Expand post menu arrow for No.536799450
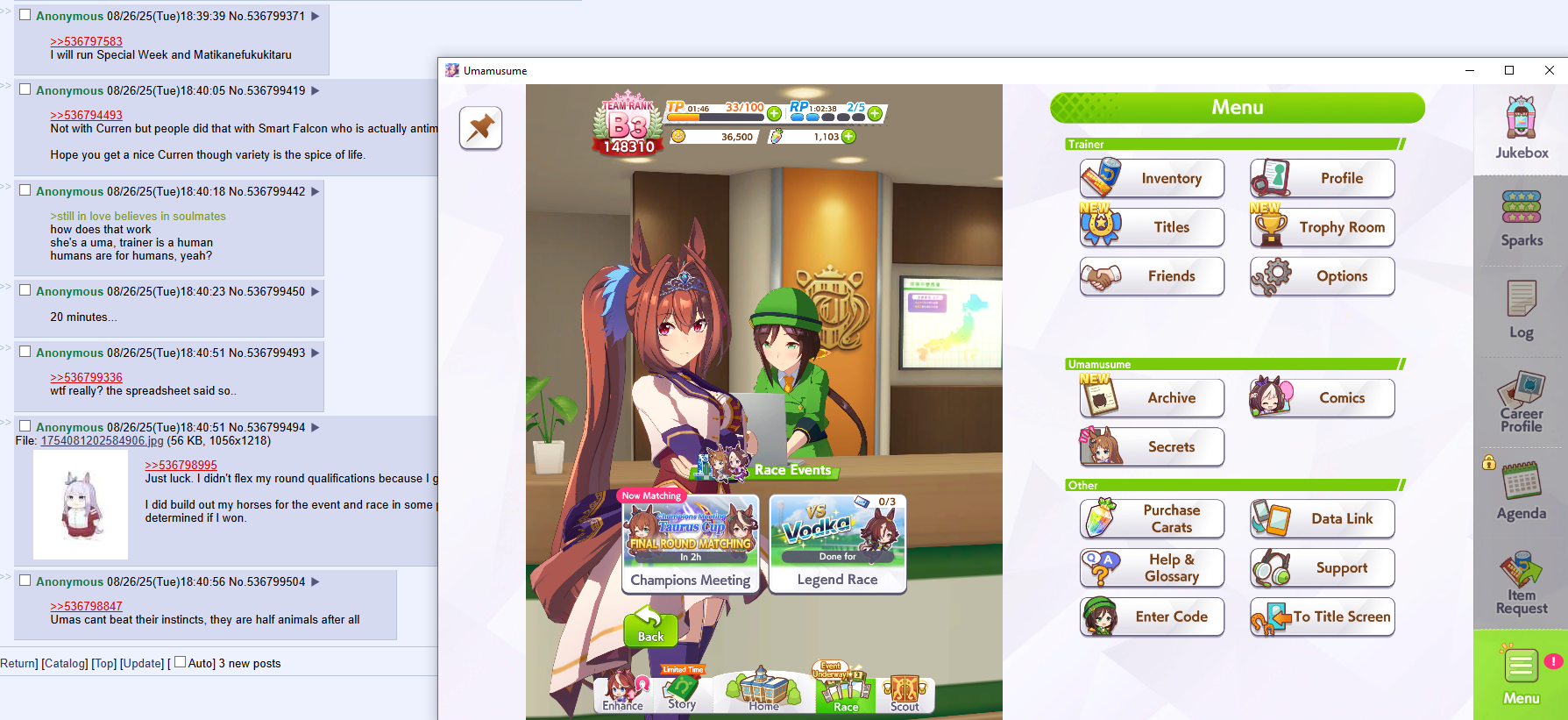 pos(316,291)
